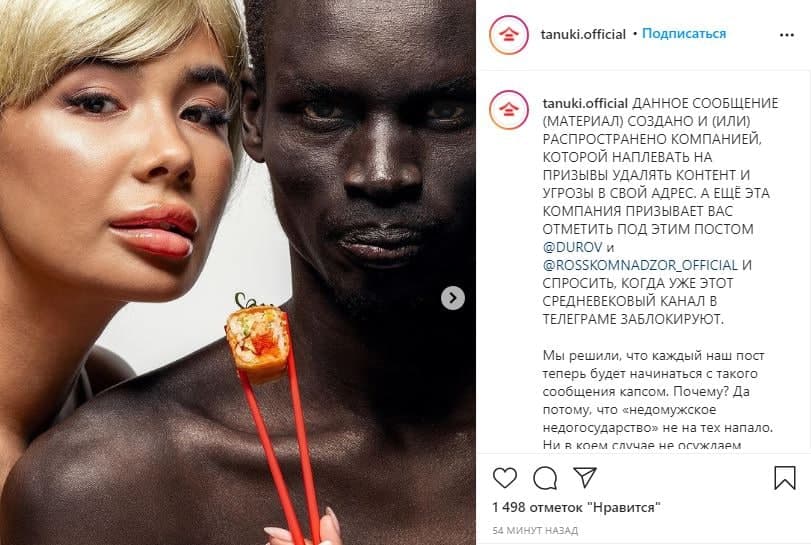Share the post via paper plane icon
Screen dimensions: 811x545
(585, 478)
